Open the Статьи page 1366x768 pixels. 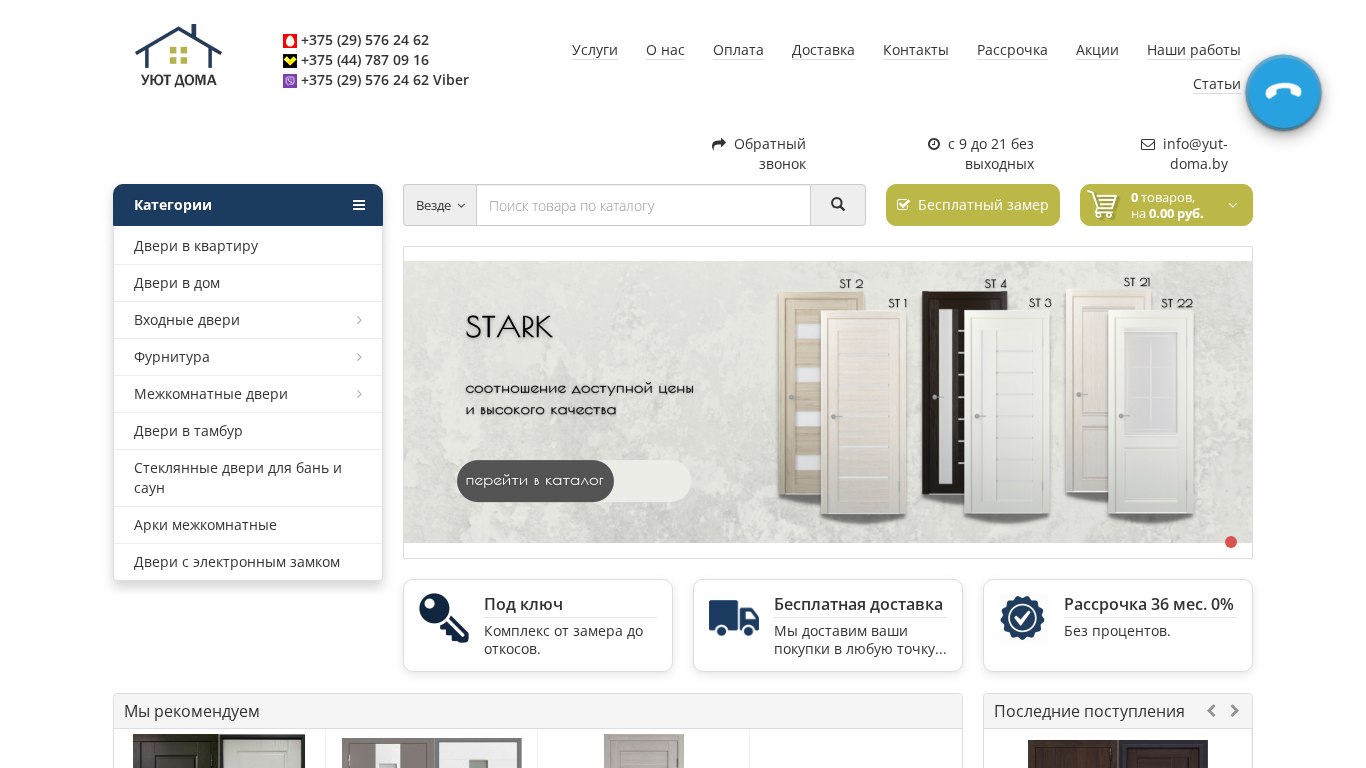1217,84
